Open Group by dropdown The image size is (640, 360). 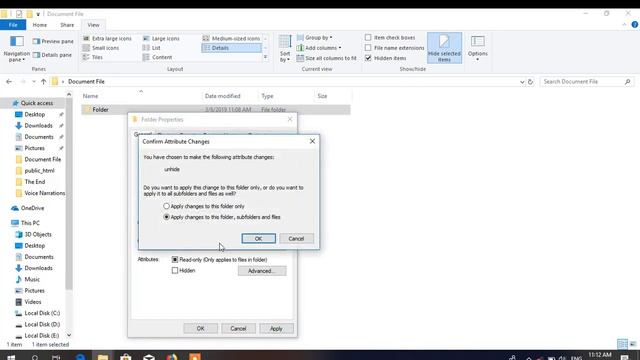(x=314, y=38)
